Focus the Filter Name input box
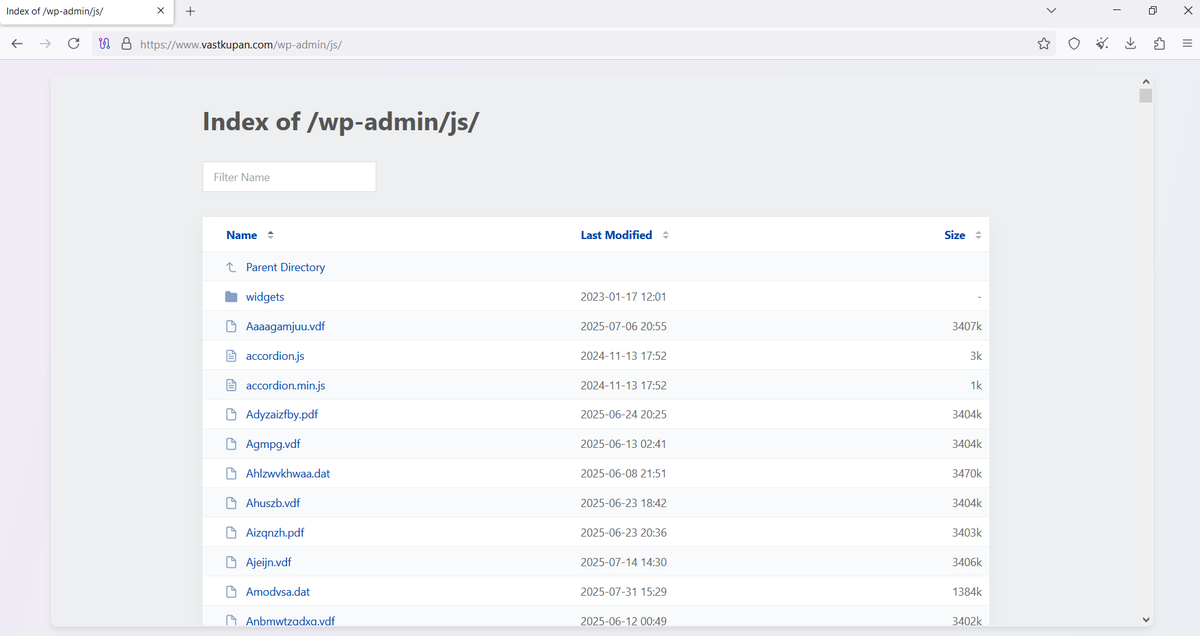This screenshot has width=1200, height=636. (289, 177)
